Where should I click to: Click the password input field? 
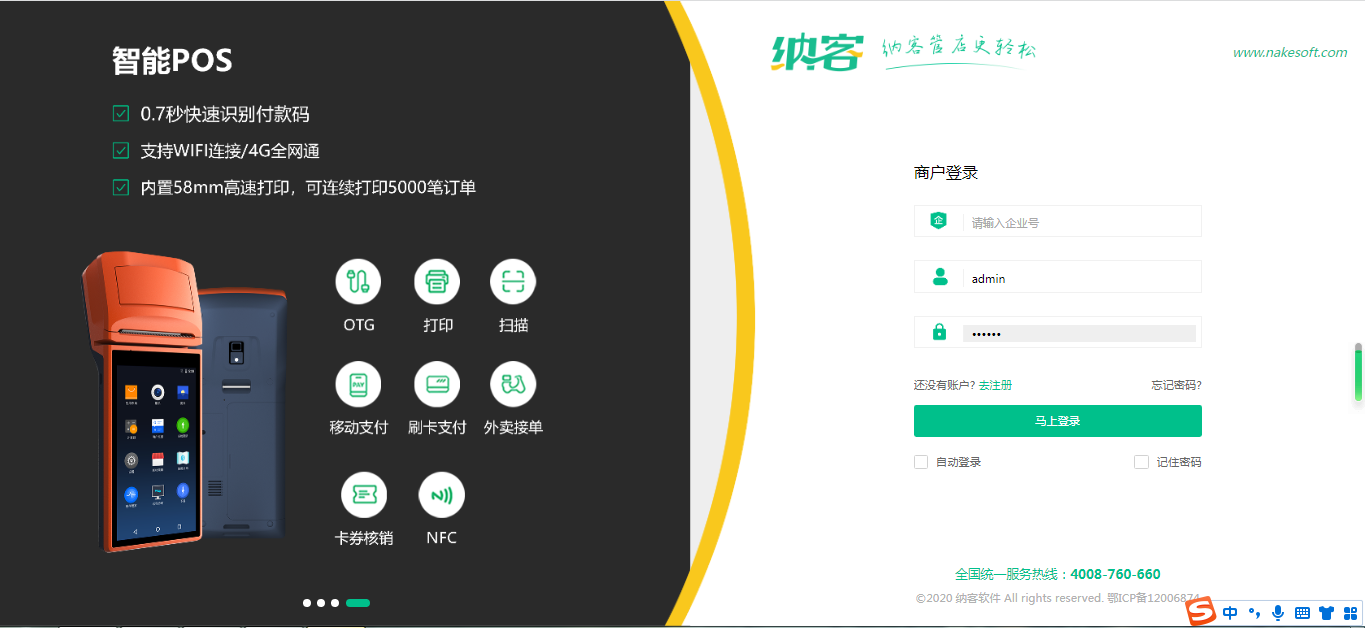1078,333
